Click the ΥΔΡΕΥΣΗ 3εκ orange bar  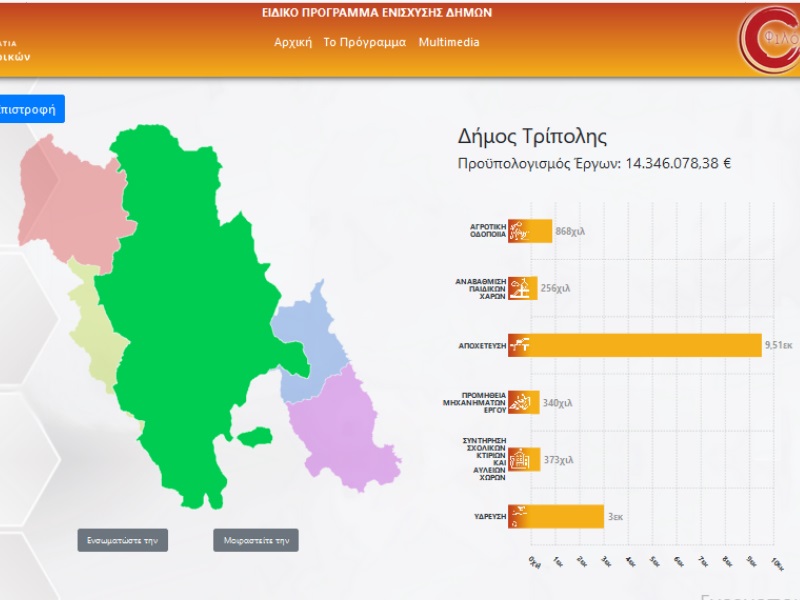[556, 517]
